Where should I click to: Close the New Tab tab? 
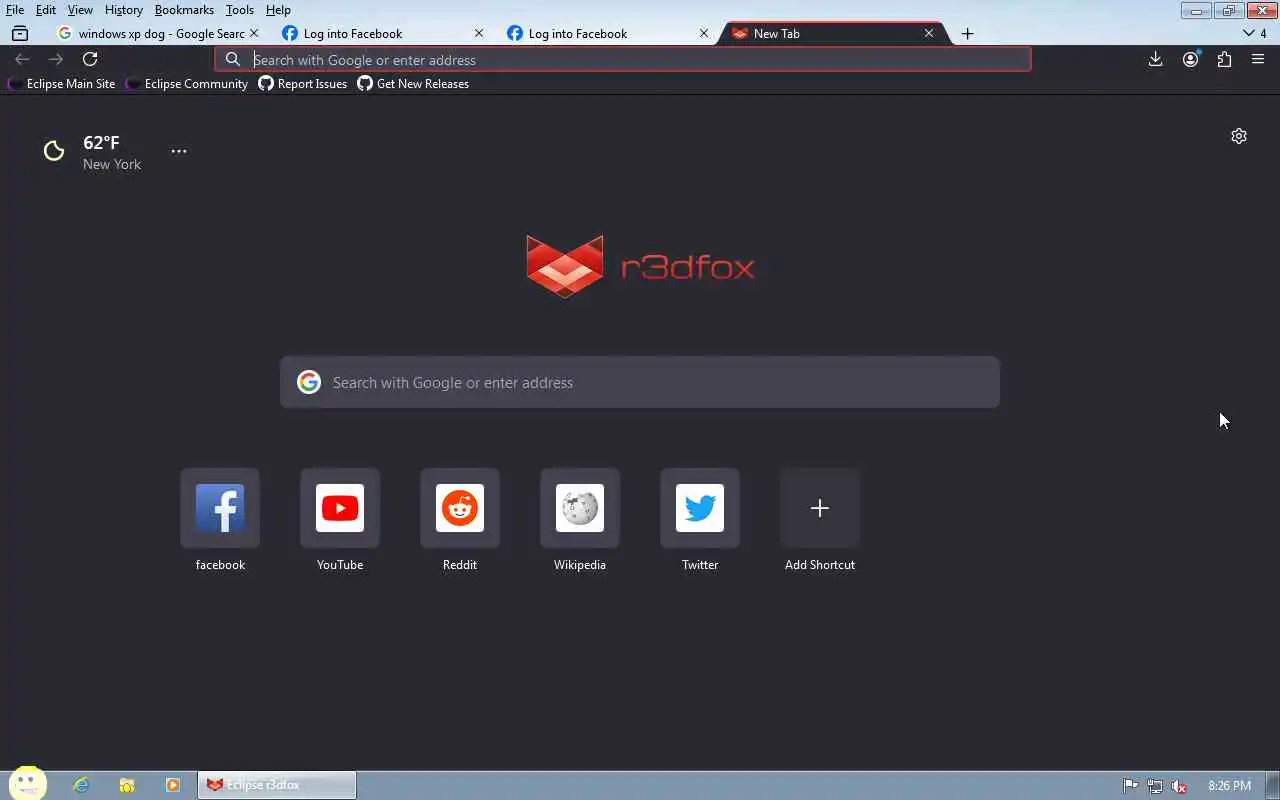click(929, 33)
